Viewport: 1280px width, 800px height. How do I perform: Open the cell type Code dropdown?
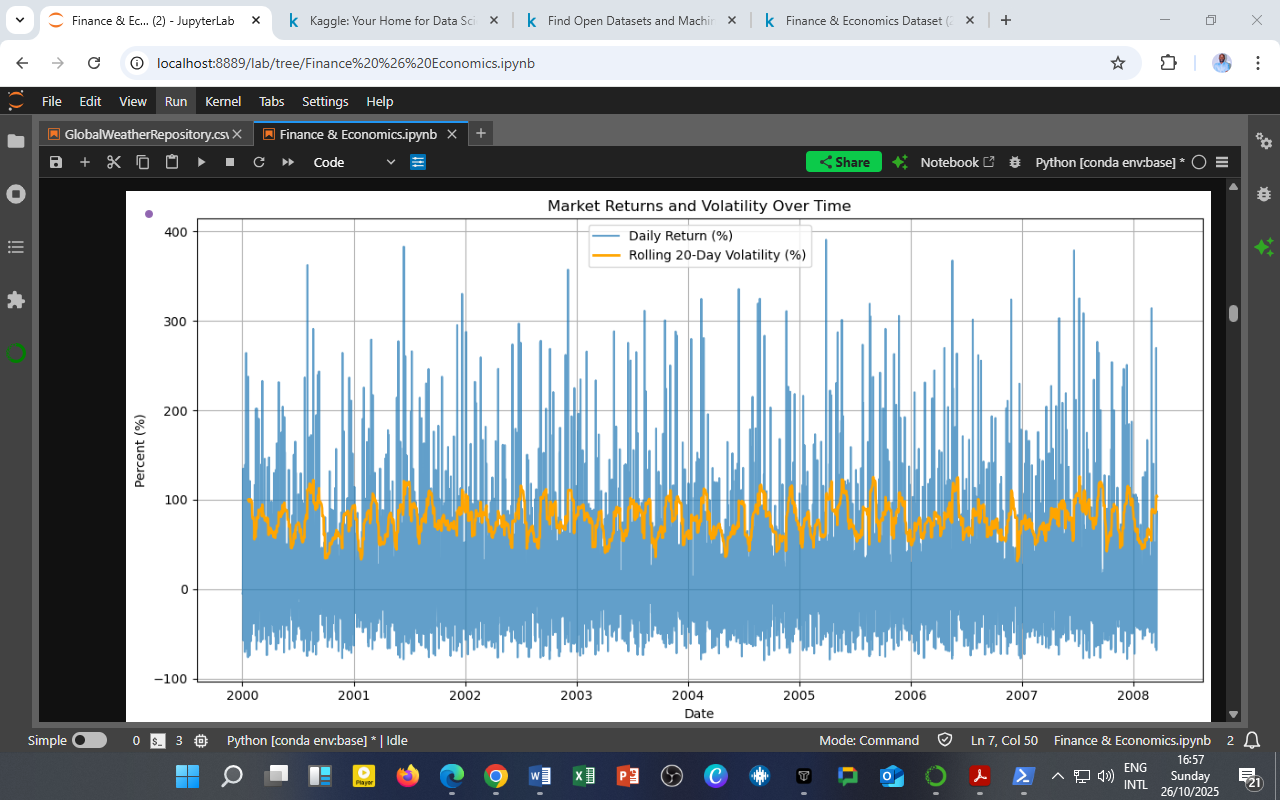pos(354,162)
